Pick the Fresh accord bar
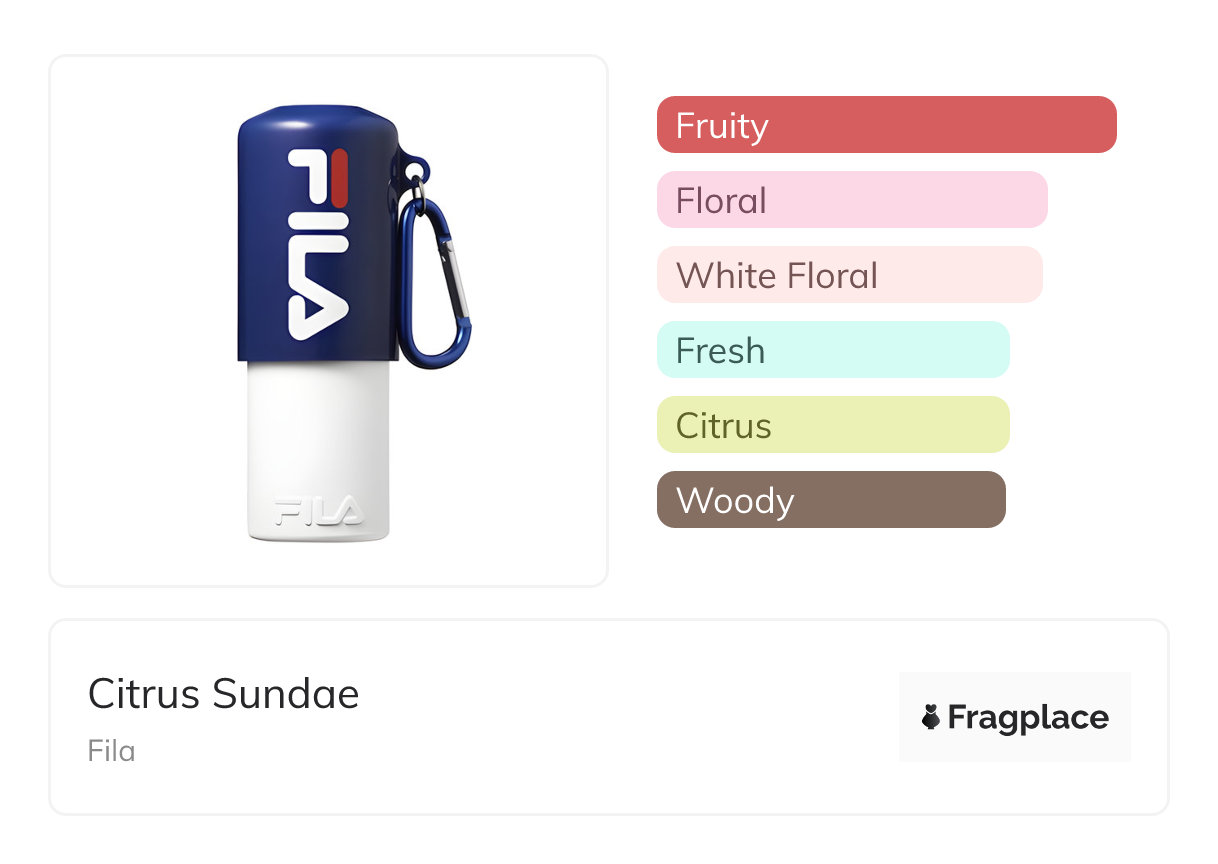This screenshot has width=1218, height=864. pyautogui.click(x=832, y=350)
